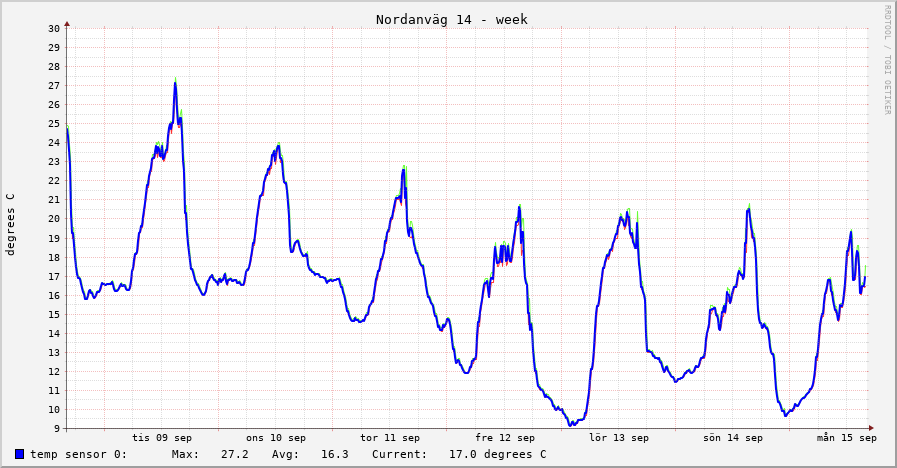The width and height of the screenshot is (897, 468).
Task: Click the 'temp sensor 0:' legend label
Action: coord(79,454)
